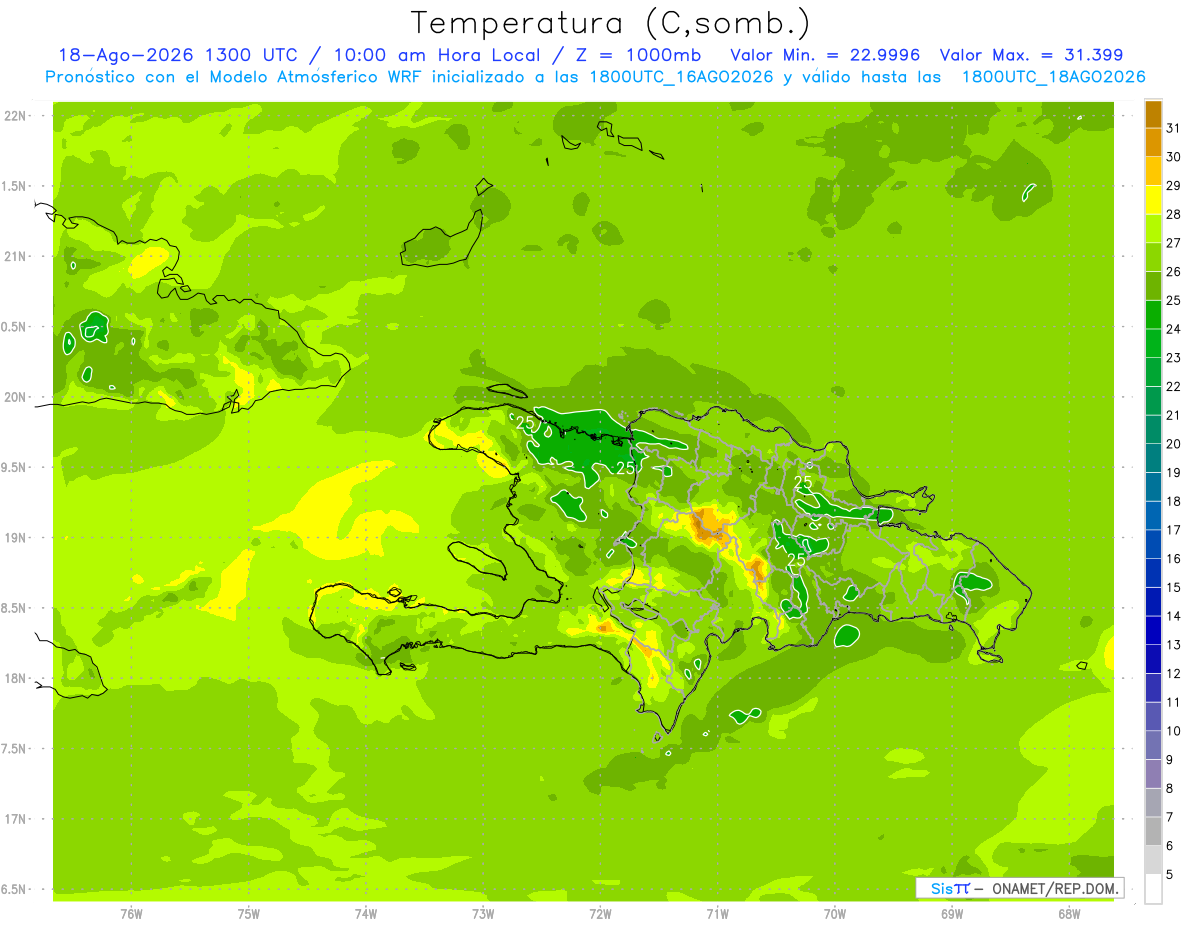The width and height of the screenshot is (1200, 927).
Task: Pick the yellow legend swatch between 28 and 29
Action: (x=1154, y=200)
